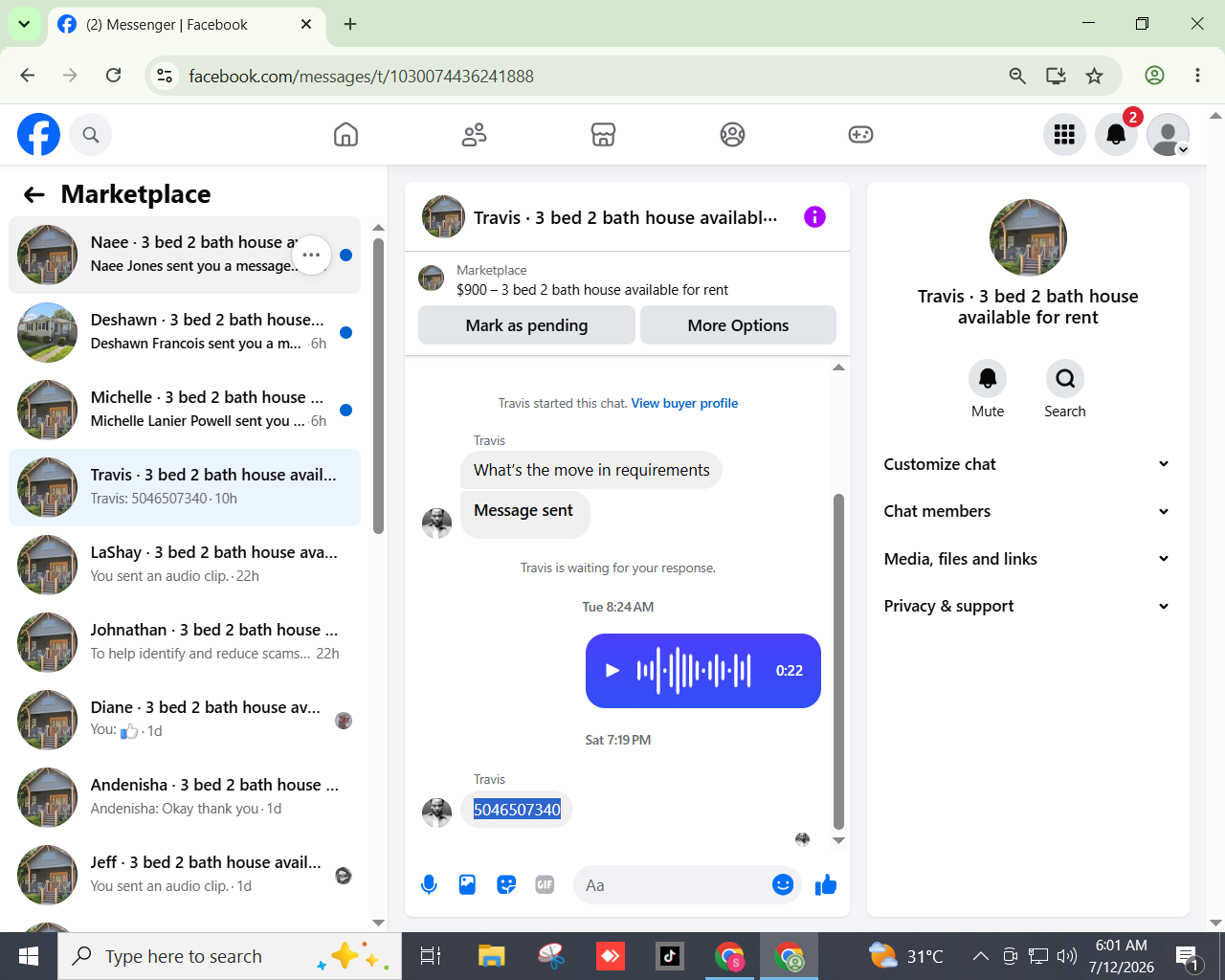Open Facebook search magnifier
The height and width of the screenshot is (980, 1225).
coord(91,135)
